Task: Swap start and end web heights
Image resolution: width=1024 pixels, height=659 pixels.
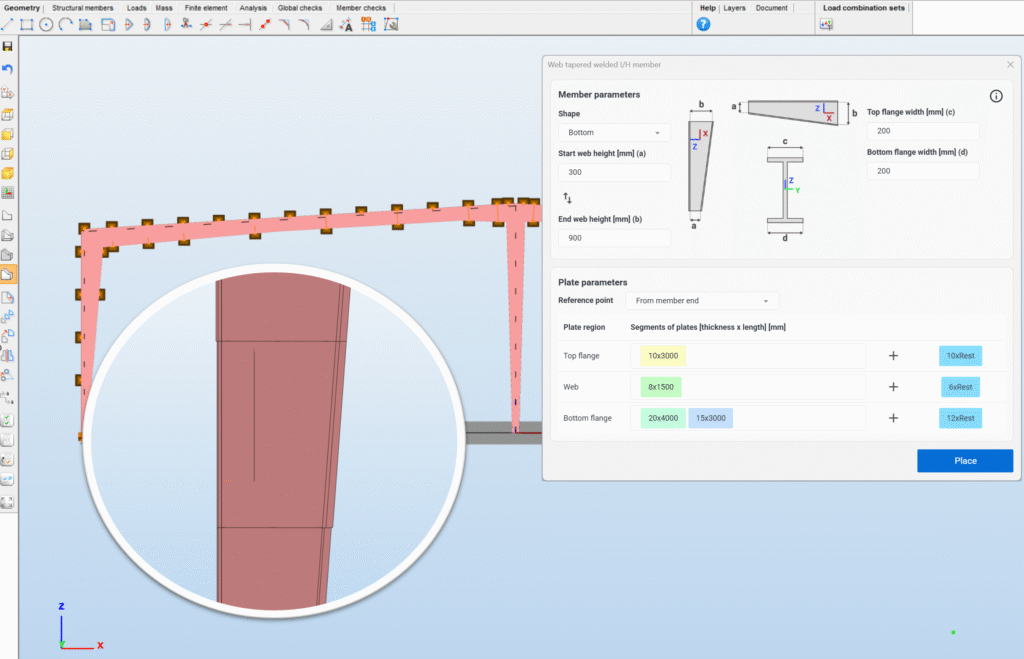Action: [568, 198]
